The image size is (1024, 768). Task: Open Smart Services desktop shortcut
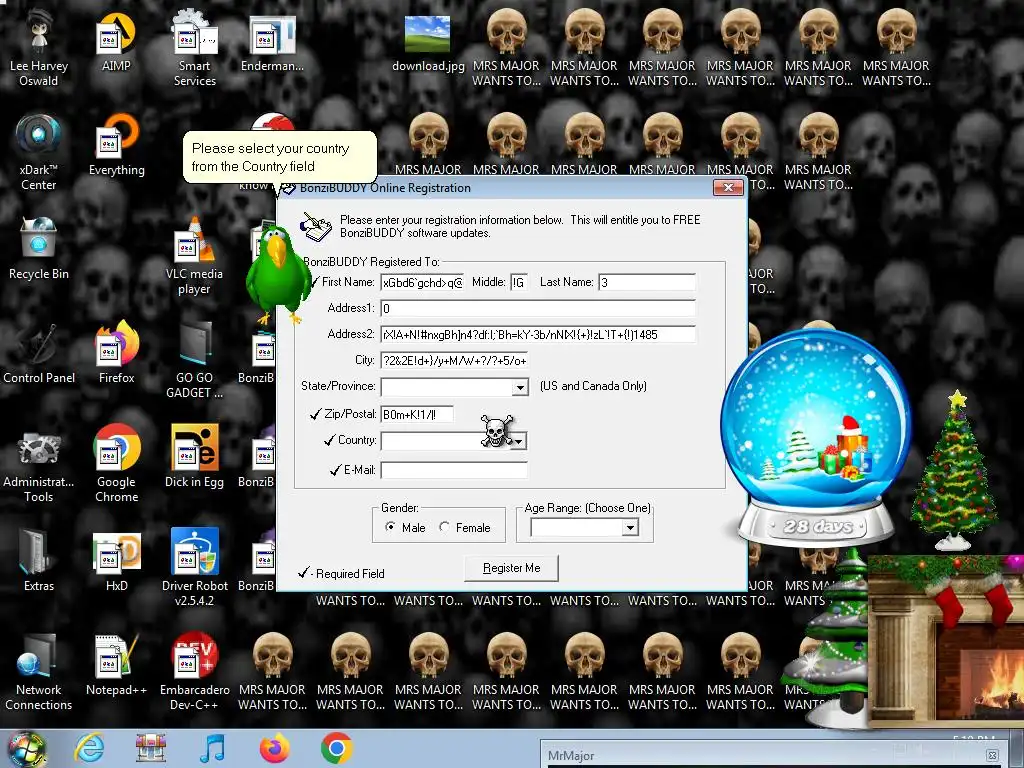pos(195,47)
